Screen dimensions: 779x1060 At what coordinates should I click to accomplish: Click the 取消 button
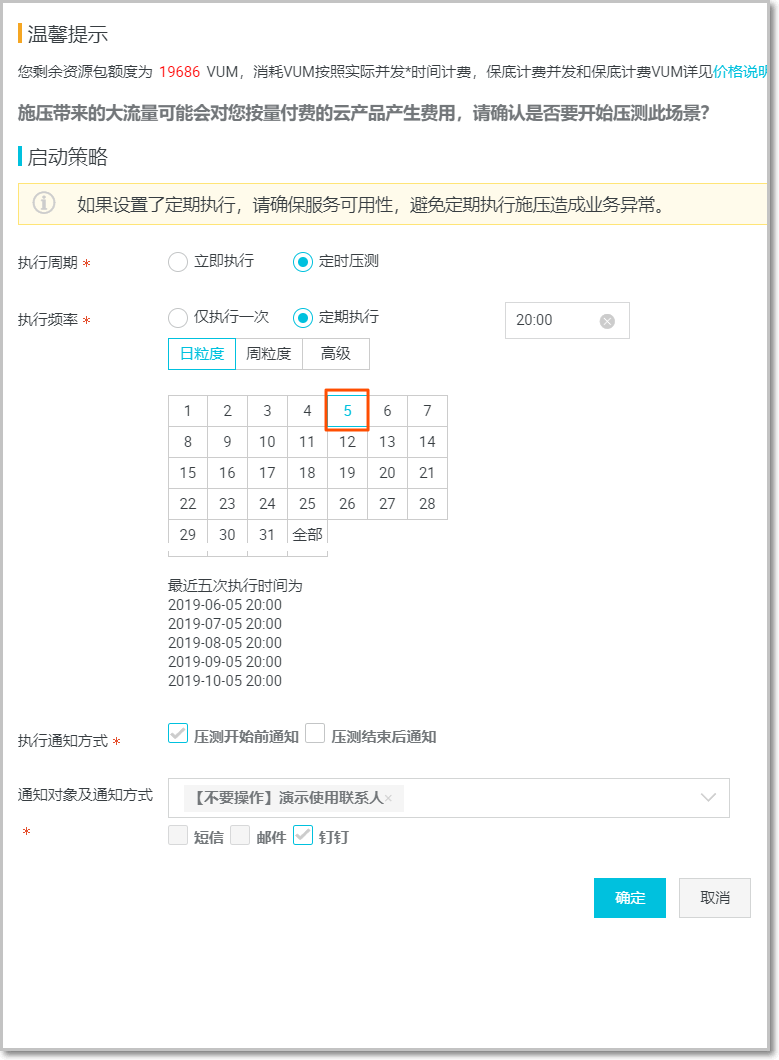[715, 898]
